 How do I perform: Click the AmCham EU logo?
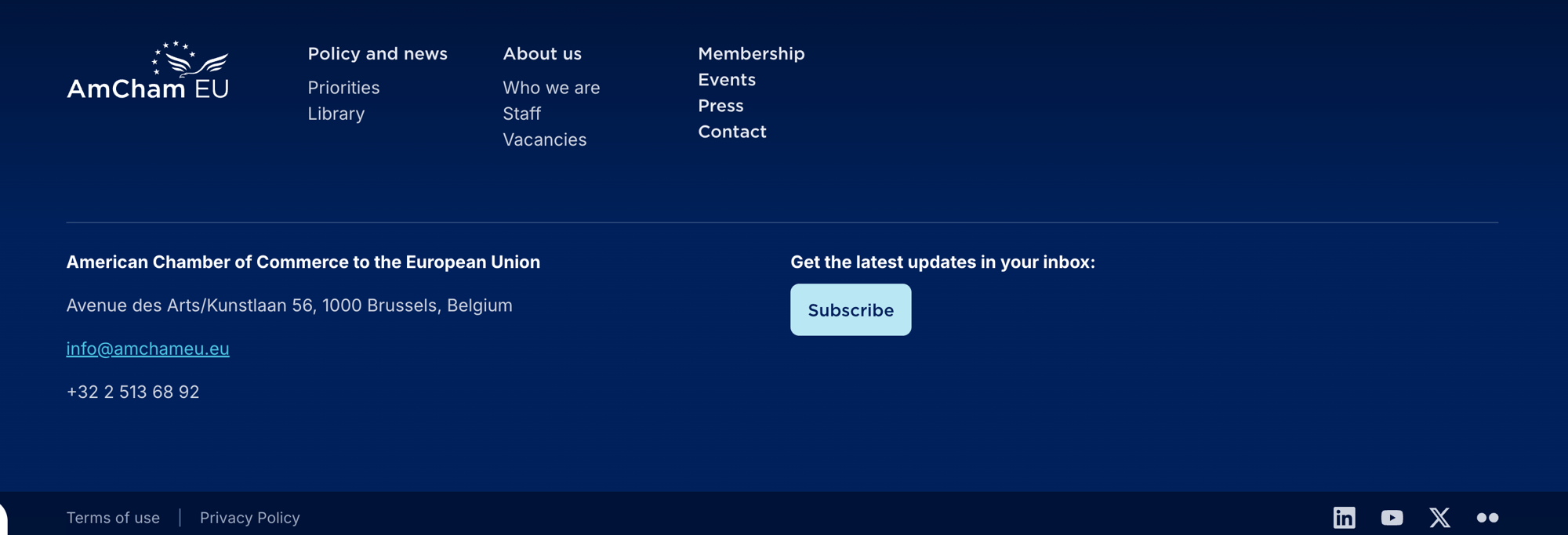click(147, 70)
